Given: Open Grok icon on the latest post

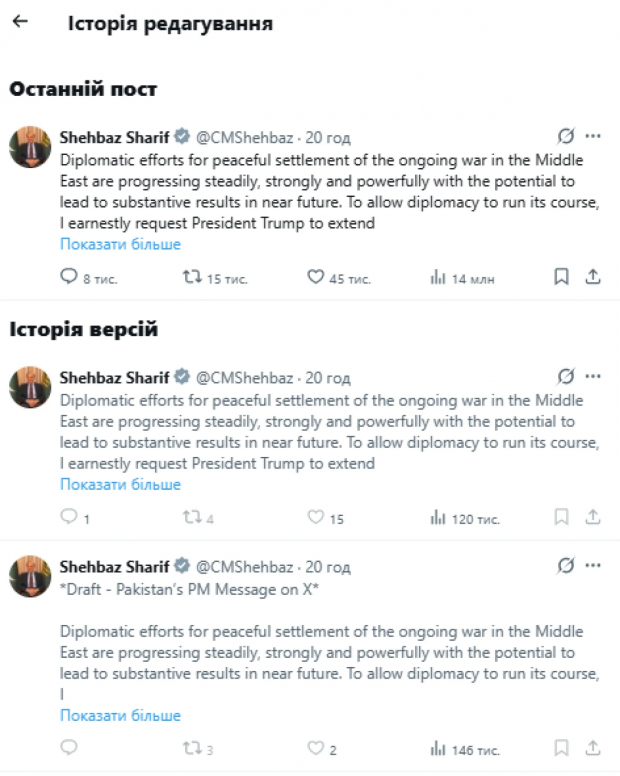Looking at the screenshot, I should tap(566, 136).
